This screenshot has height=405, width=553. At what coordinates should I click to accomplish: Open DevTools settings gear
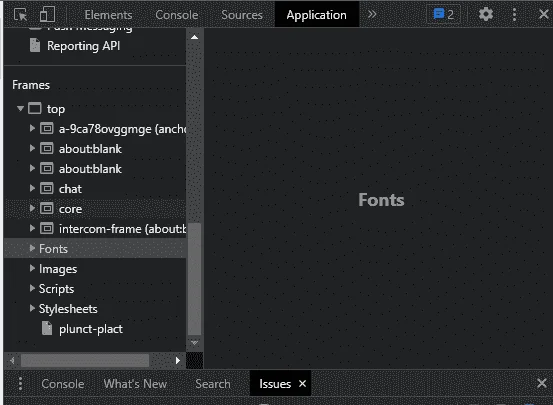(486, 14)
